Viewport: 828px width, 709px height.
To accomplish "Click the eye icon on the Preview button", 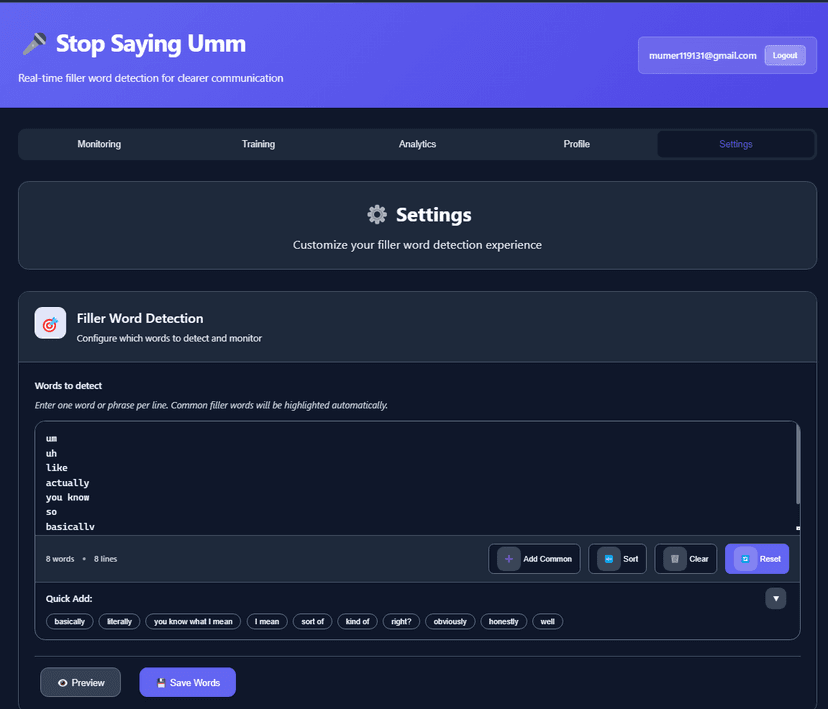I will tap(63, 682).
